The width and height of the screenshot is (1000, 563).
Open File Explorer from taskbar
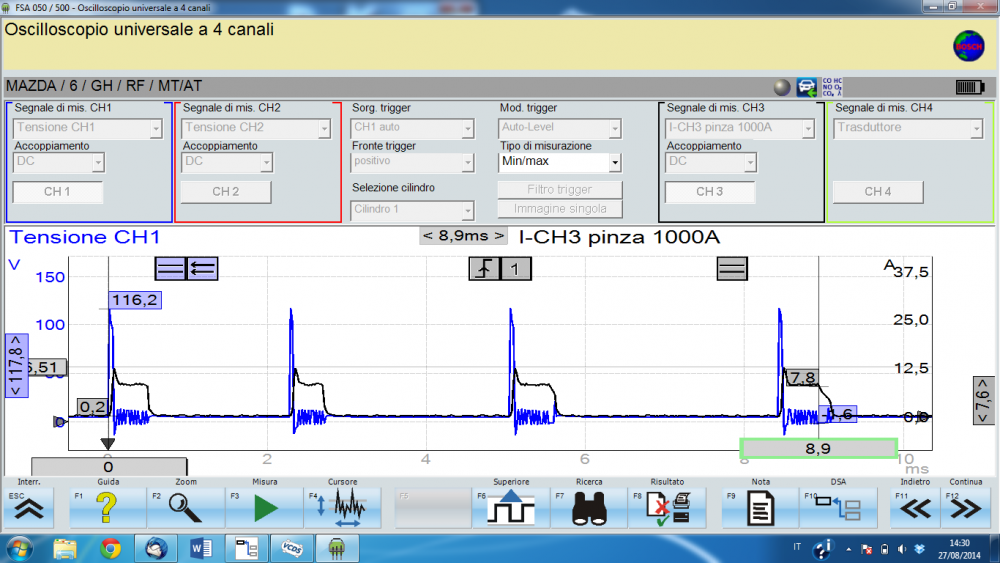(65, 549)
